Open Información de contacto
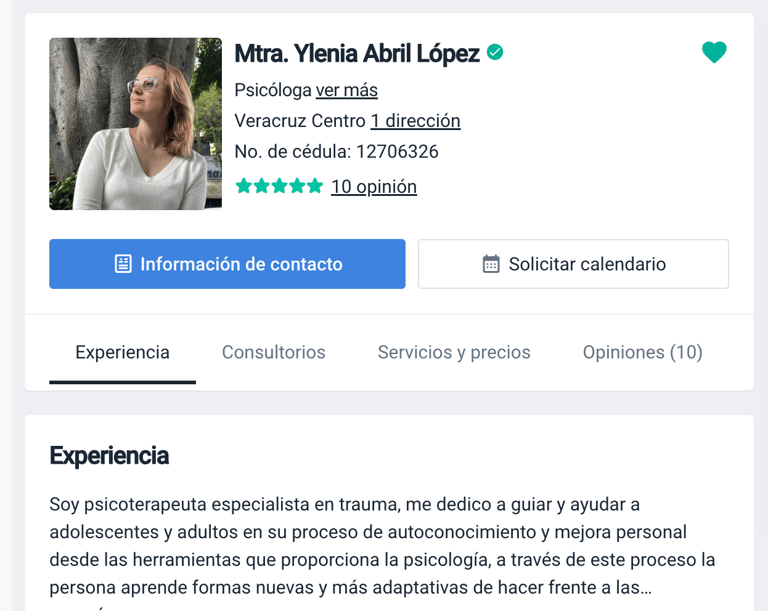The width and height of the screenshot is (768, 611). click(x=227, y=264)
